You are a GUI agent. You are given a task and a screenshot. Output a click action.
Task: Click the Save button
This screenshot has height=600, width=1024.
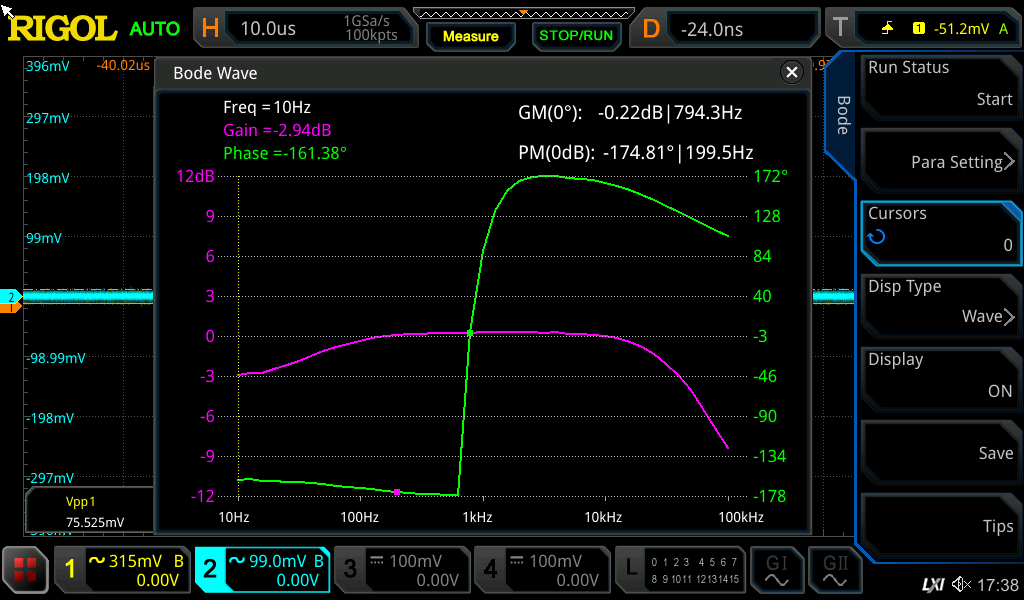[x=939, y=453]
